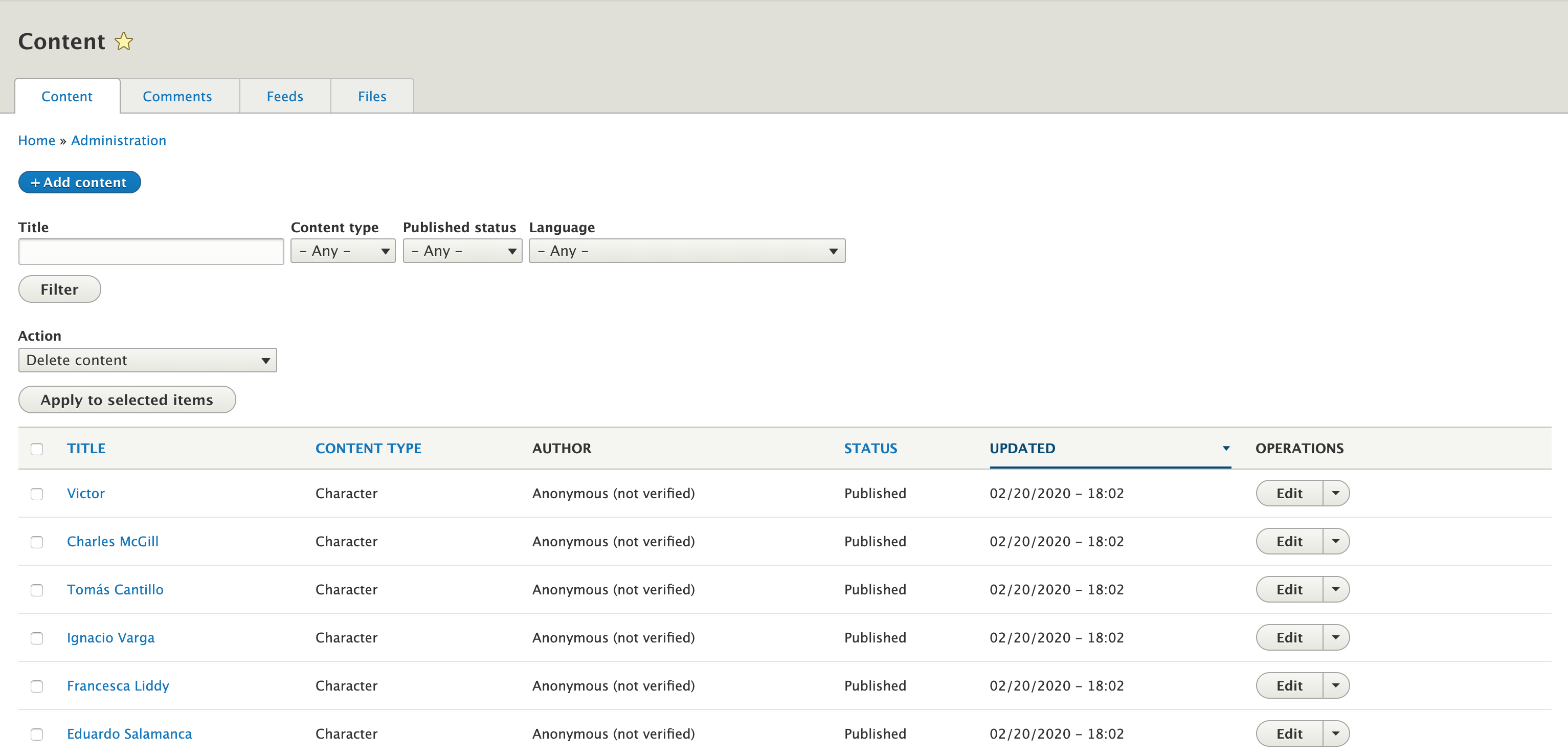Toggle the select-all checkbox in table header

37,449
